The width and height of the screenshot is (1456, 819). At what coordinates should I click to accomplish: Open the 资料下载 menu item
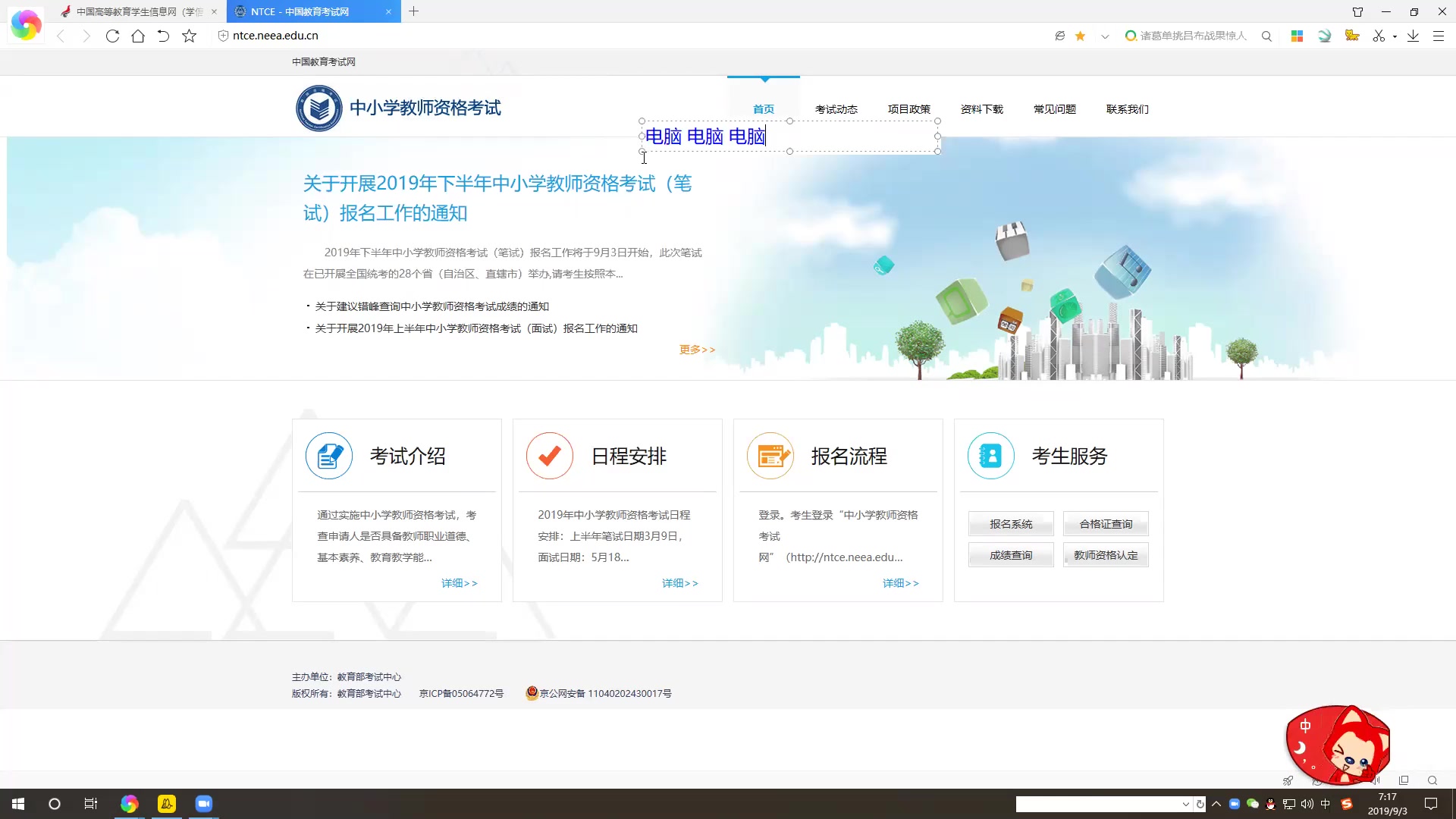(x=982, y=108)
